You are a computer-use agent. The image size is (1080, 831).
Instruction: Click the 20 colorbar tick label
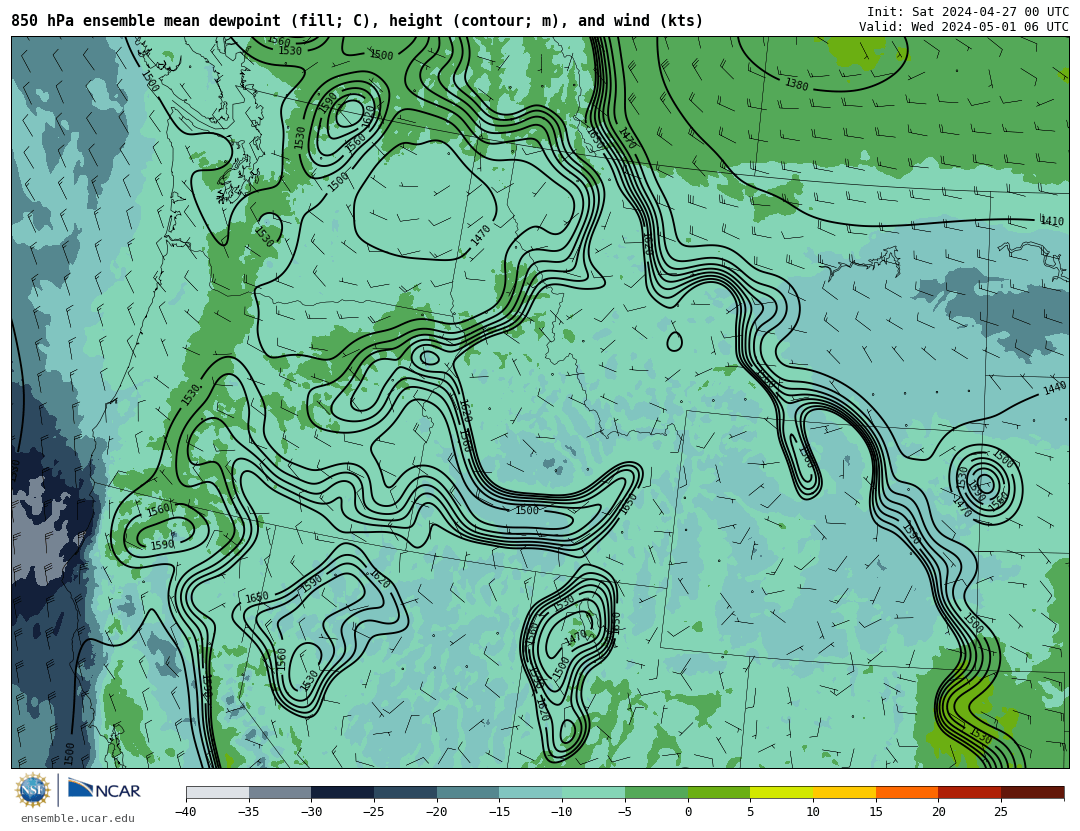click(939, 812)
